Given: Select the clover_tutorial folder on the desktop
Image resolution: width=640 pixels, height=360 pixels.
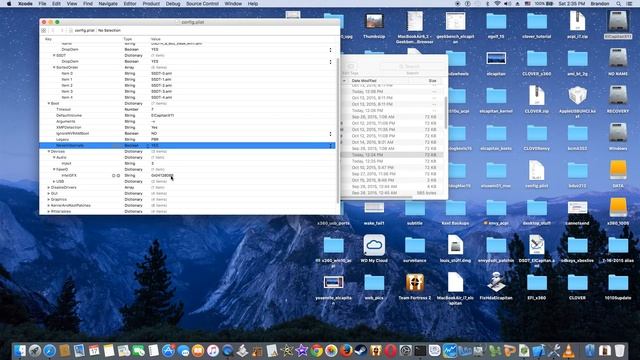Looking at the screenshot, I should tap(536, 25).
